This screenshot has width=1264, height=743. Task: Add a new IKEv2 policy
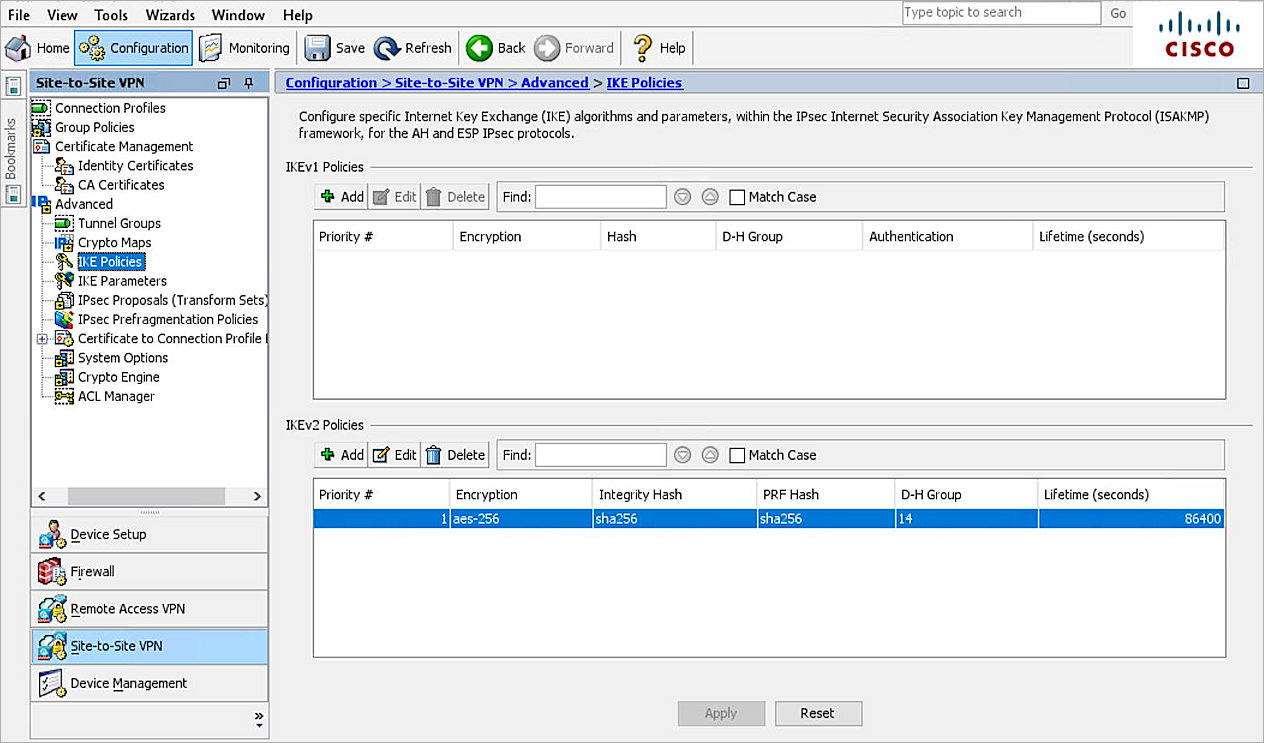click(x=341, y=455)
